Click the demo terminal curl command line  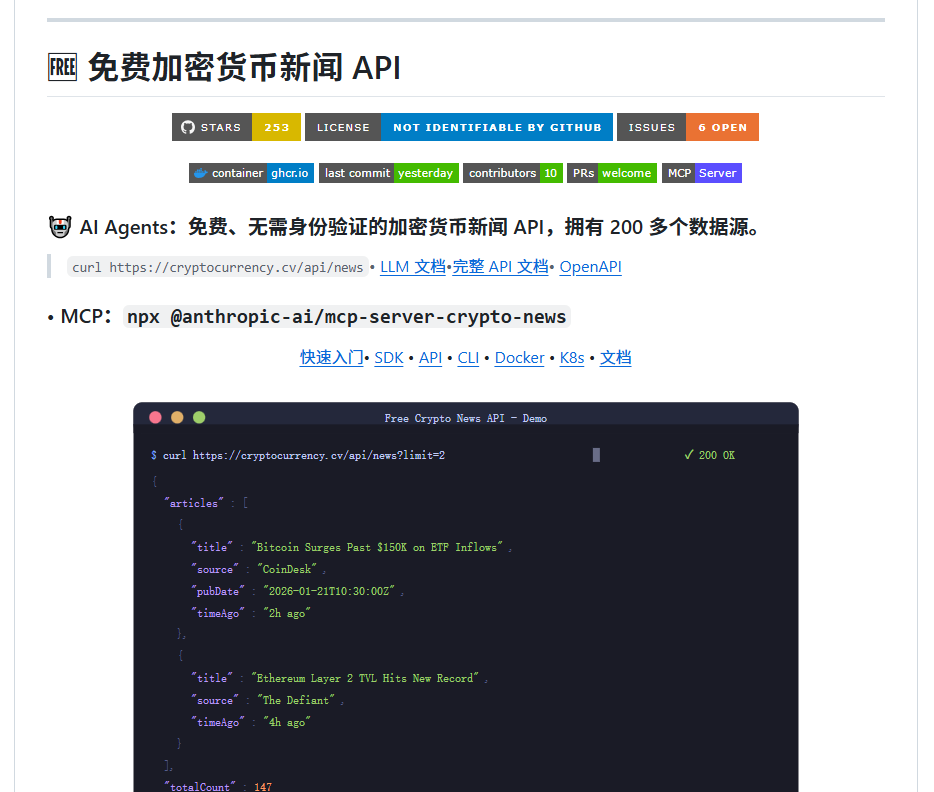[298, 456]
